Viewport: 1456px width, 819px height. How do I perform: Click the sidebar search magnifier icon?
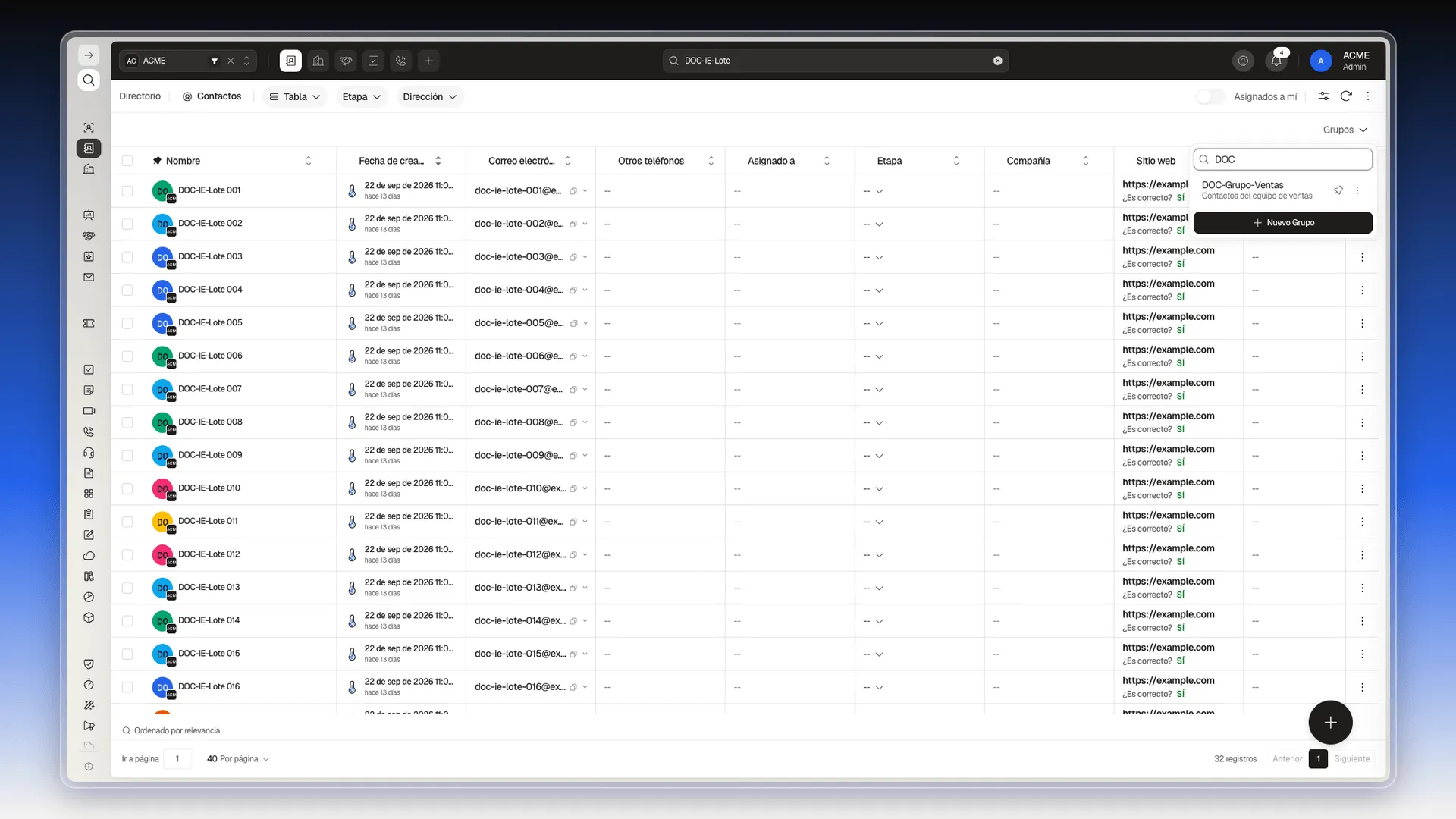point(89,80)
